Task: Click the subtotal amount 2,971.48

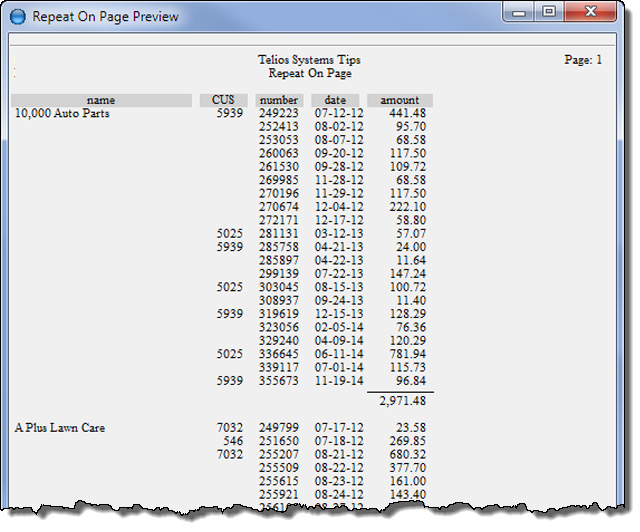Action: click(x=402, y=402)
